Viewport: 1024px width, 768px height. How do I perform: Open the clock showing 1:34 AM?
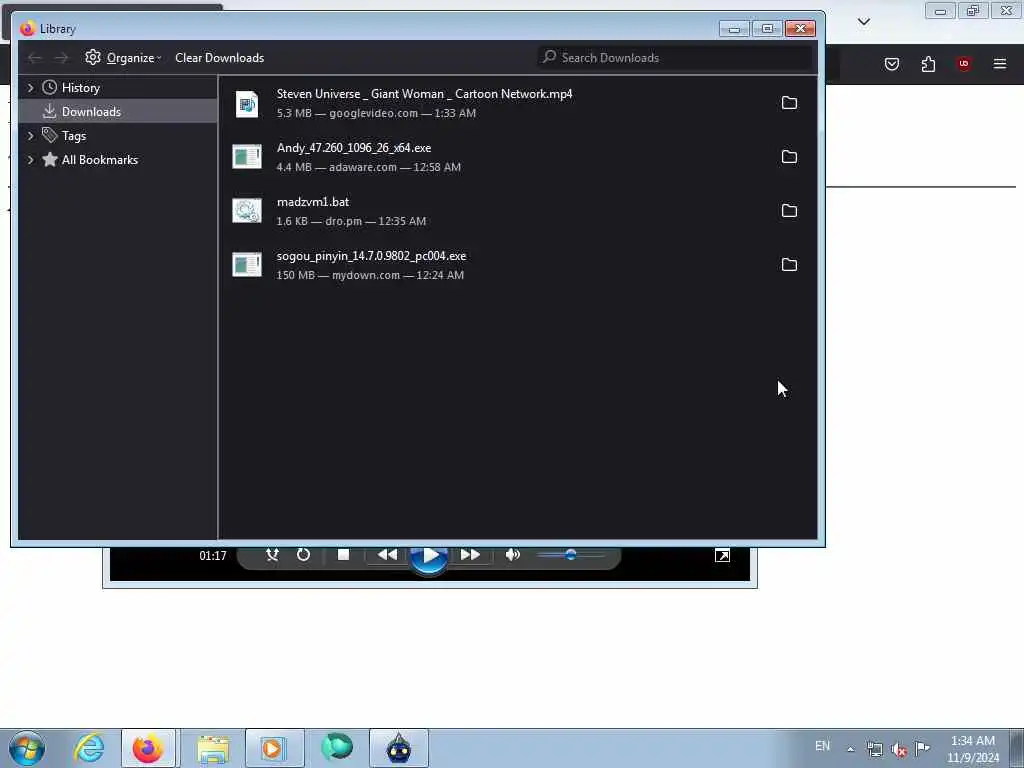tap(973, 749)
